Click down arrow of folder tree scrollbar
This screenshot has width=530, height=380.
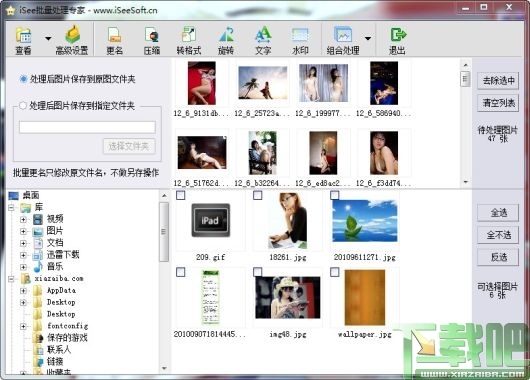pyautogui.click(x=164, y=368)
